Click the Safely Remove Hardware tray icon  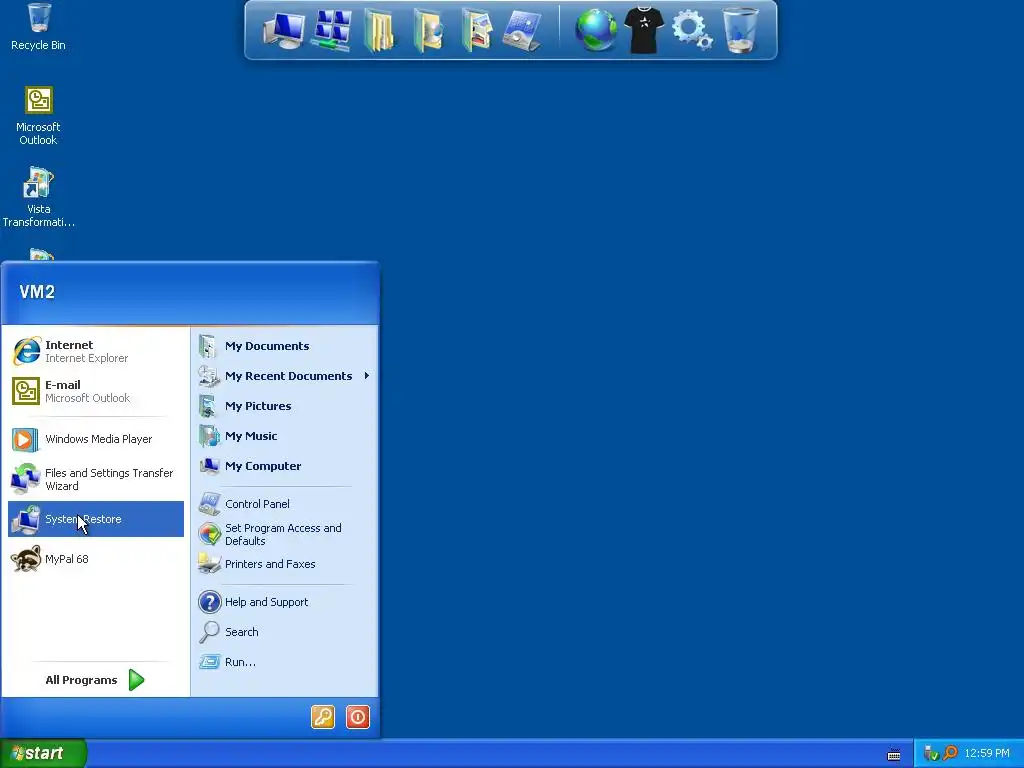[931, 754]
